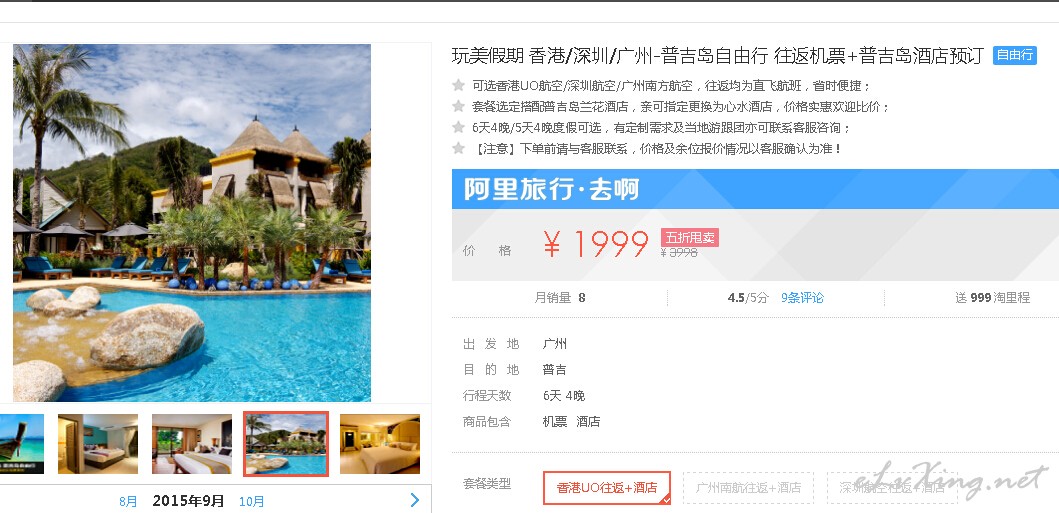Click the large pool resort main image
The height and width of the screenshot is (513, 1059).
(192, 223)
